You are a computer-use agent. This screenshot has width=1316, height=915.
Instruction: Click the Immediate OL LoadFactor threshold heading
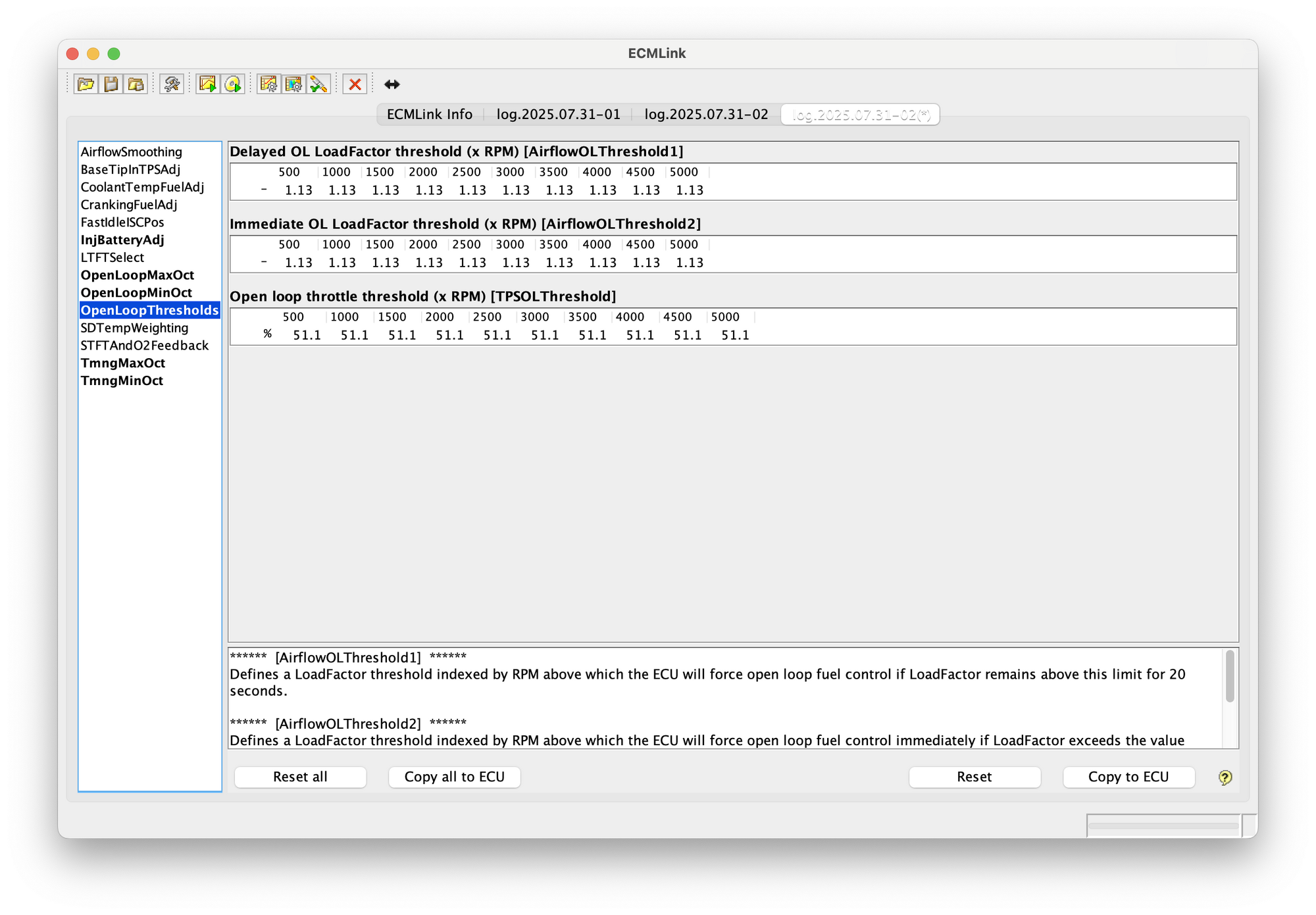coord(465,224)
